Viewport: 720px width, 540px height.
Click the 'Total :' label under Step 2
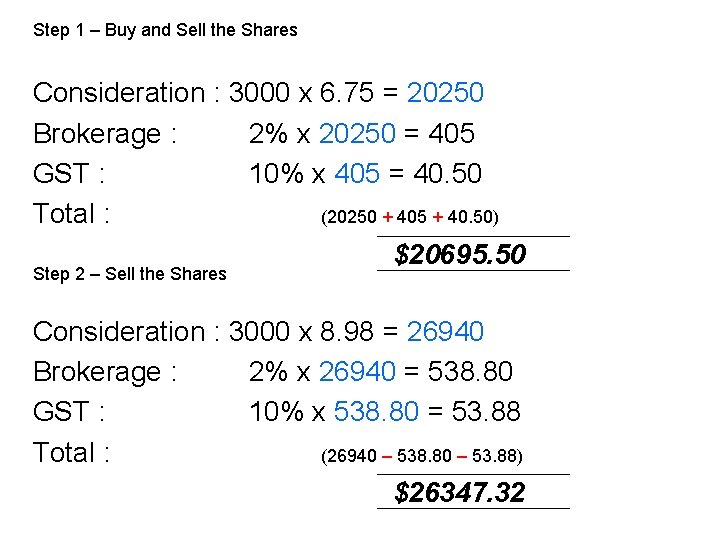pos(71,453)
